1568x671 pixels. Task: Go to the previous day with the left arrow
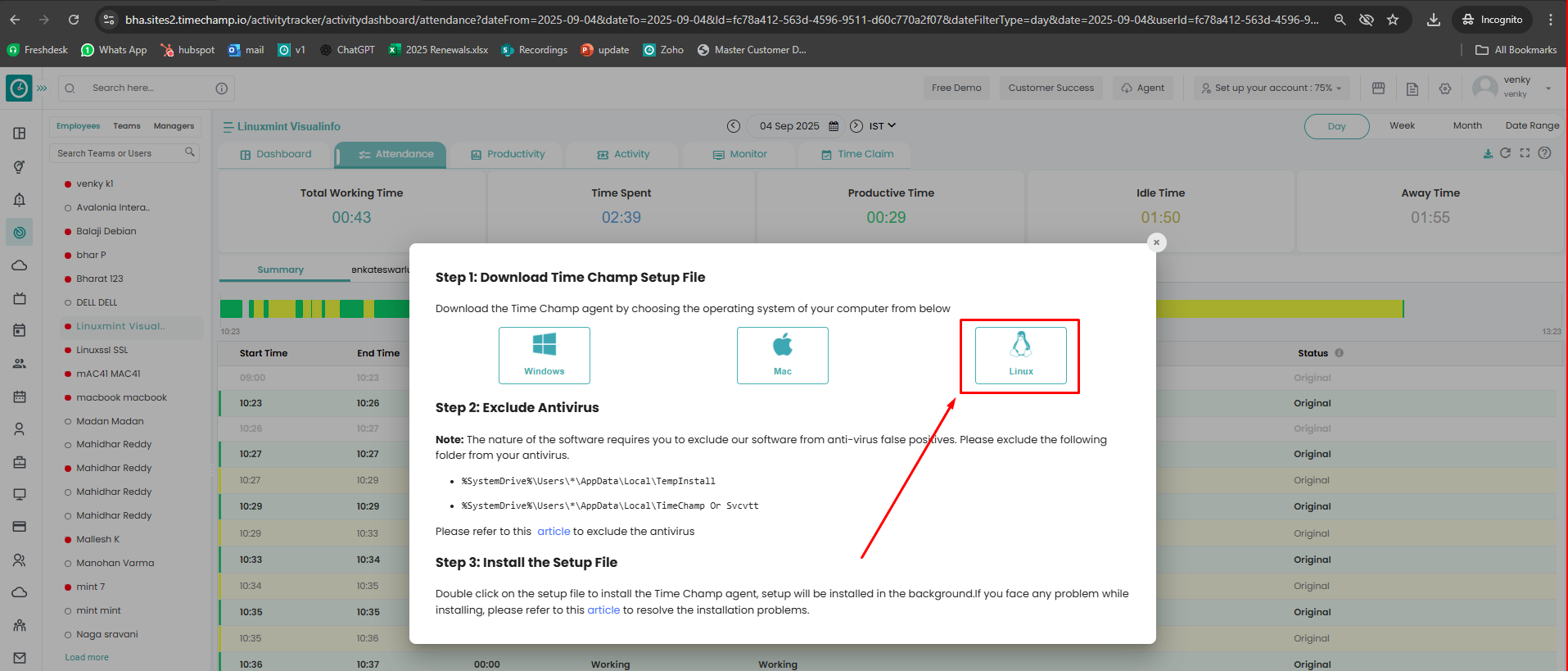pos(734,126)
